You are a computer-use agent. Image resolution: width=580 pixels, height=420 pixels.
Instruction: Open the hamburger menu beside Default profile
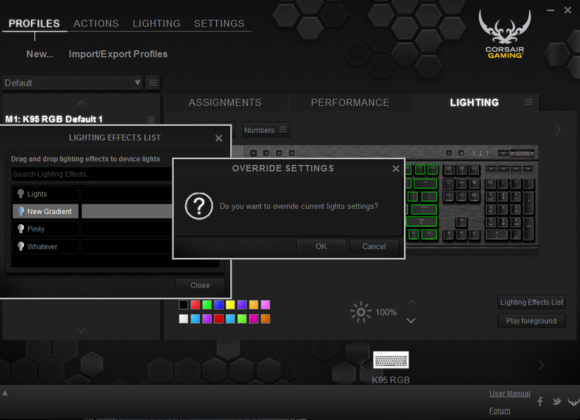[x=153, y=83]
